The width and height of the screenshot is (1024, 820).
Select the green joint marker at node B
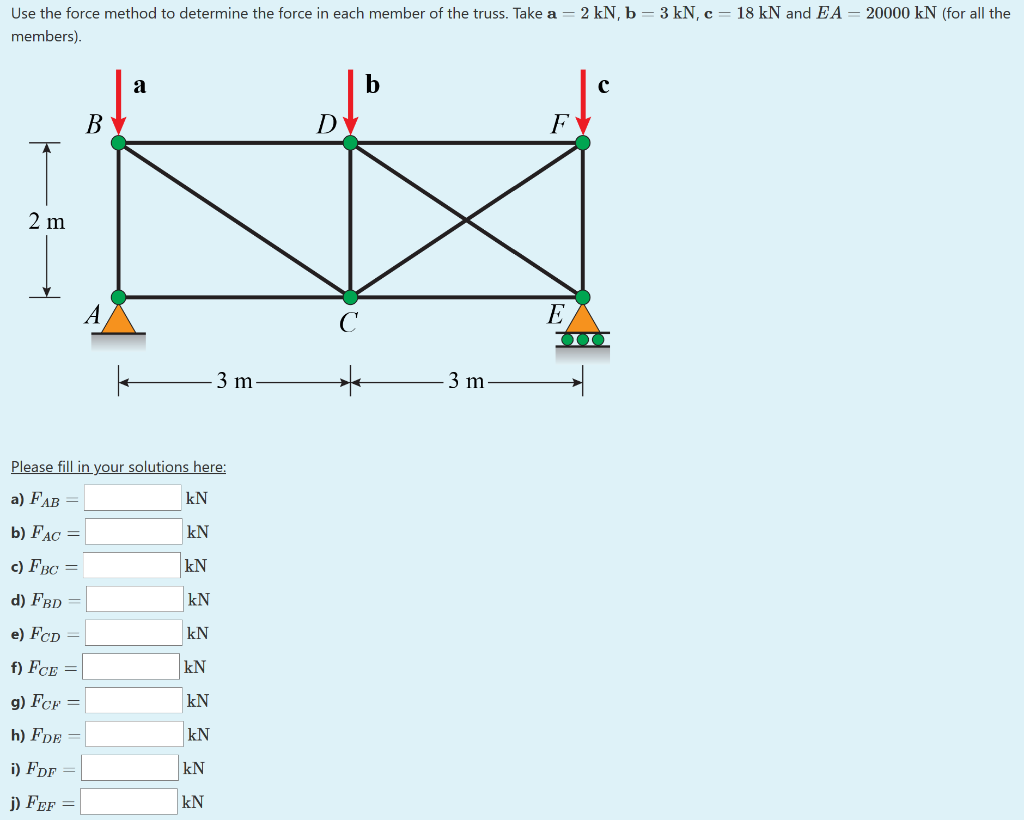click(x=119, y=143)
